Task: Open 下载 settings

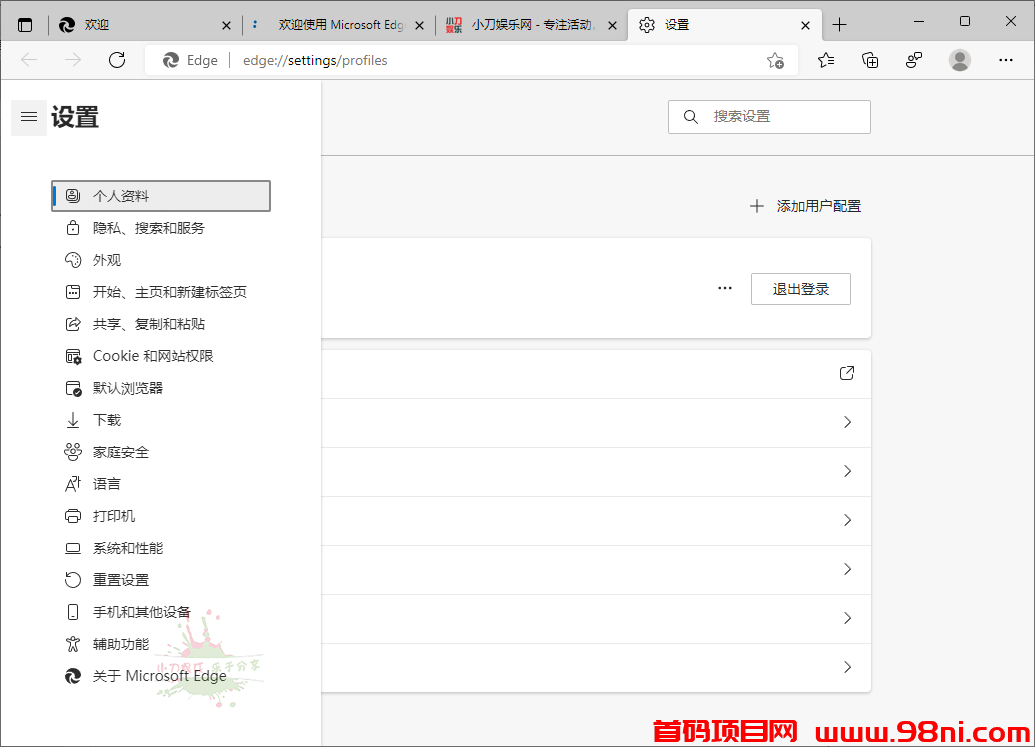Action: [x=161, y=420]
